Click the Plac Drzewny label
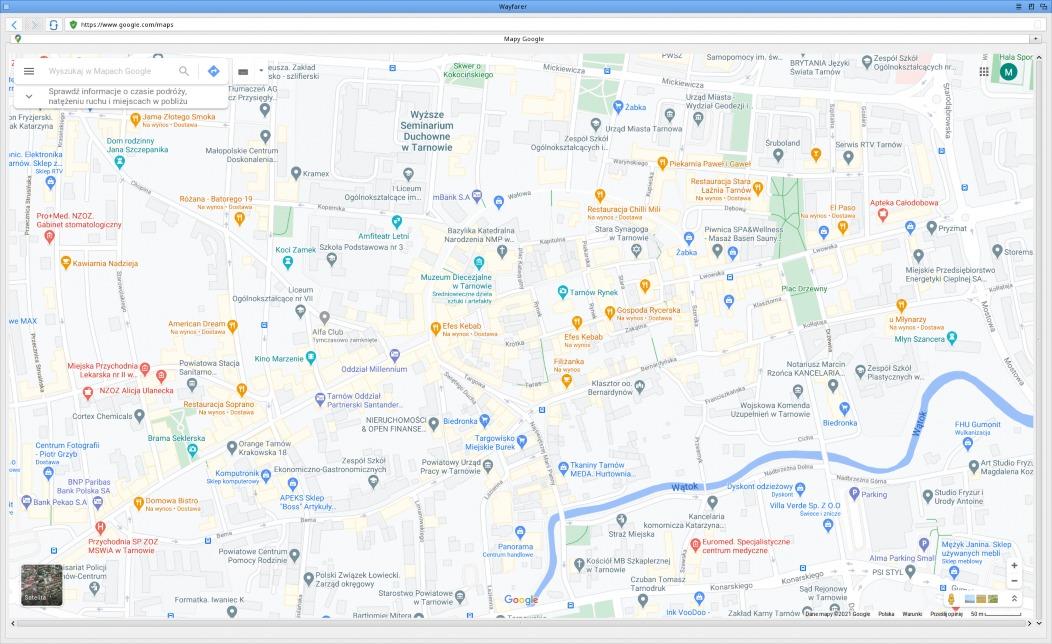Screen dimensions: 1052x644 coord(804,288)
